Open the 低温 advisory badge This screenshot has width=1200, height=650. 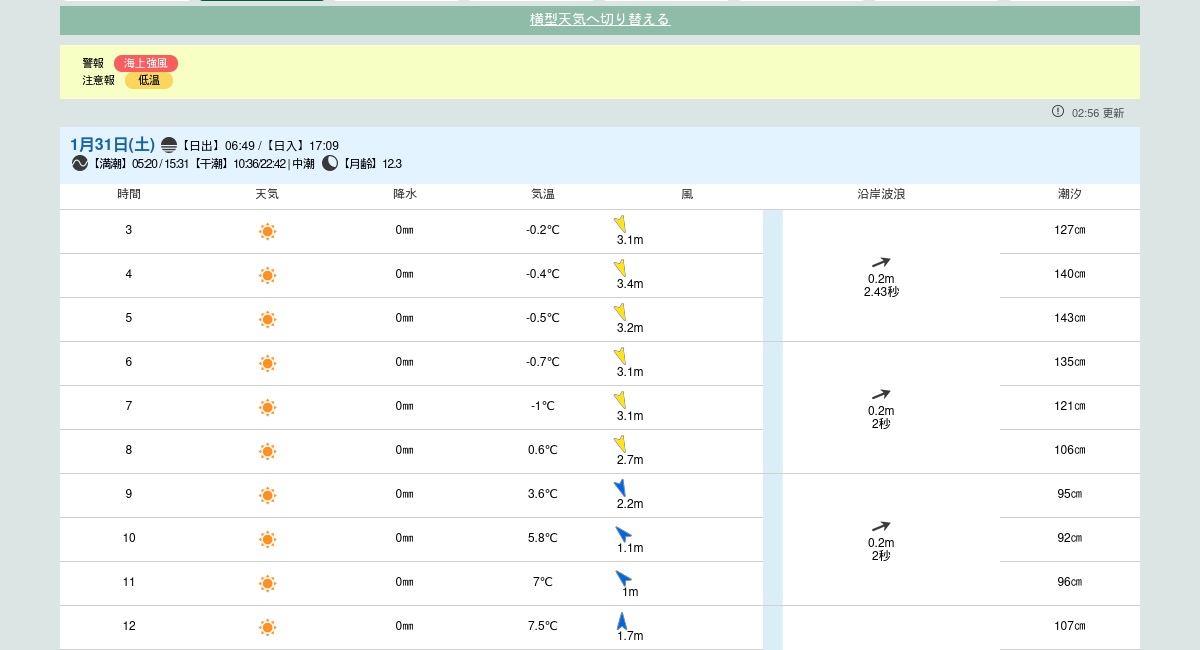[x=148, y=80]
